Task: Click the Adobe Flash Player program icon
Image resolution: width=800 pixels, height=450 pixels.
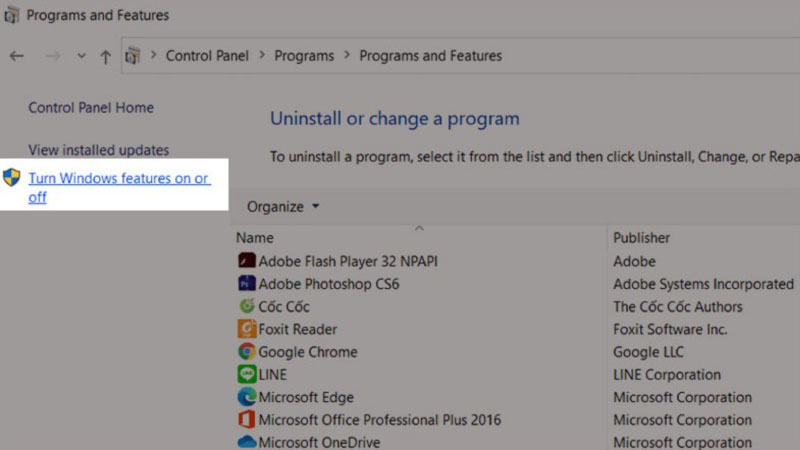Action: [x=246, y=261]
